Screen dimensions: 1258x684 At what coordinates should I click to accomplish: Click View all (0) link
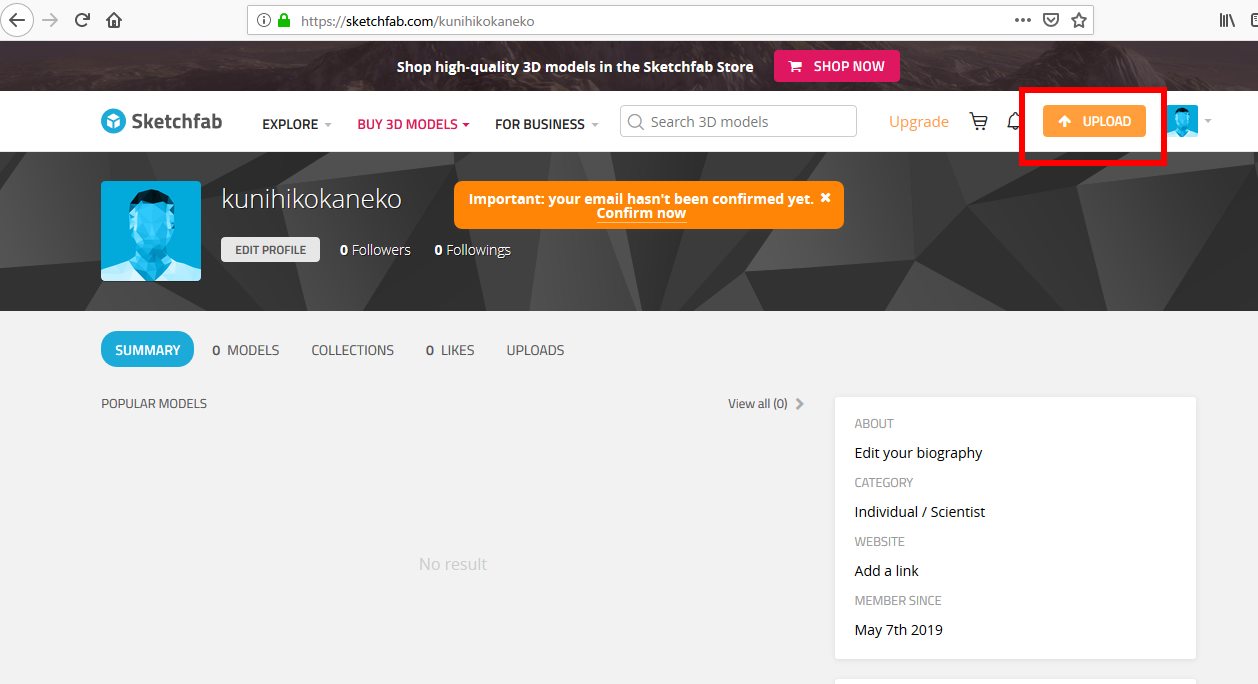(766, 404)
